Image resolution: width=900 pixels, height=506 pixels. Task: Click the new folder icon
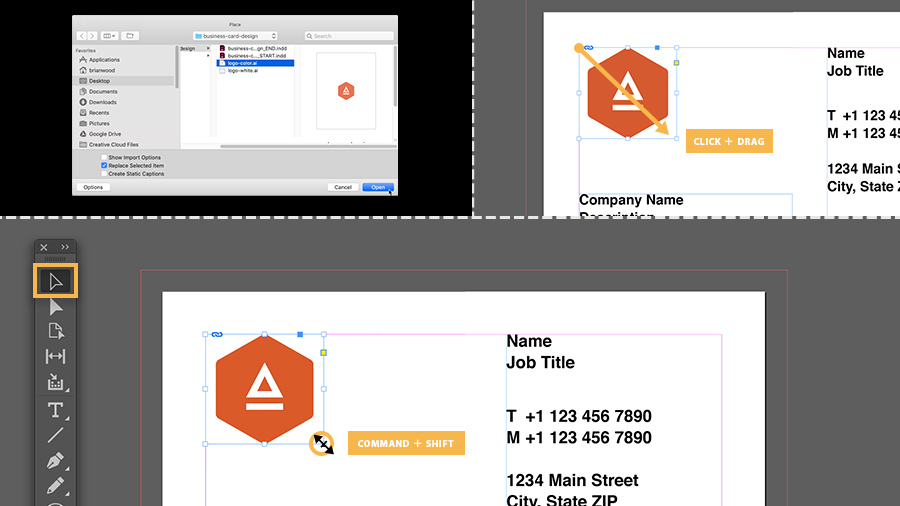[130, 36]
